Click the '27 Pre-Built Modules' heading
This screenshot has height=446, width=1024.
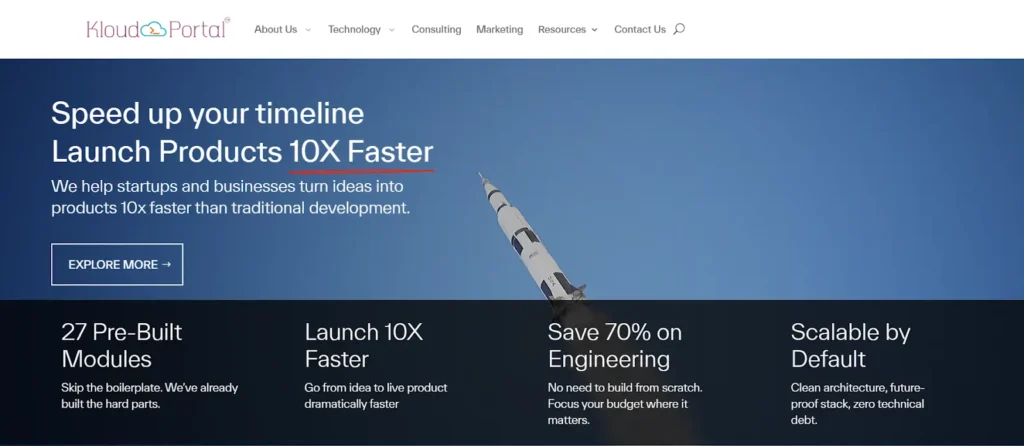click(x=121, y=345)
